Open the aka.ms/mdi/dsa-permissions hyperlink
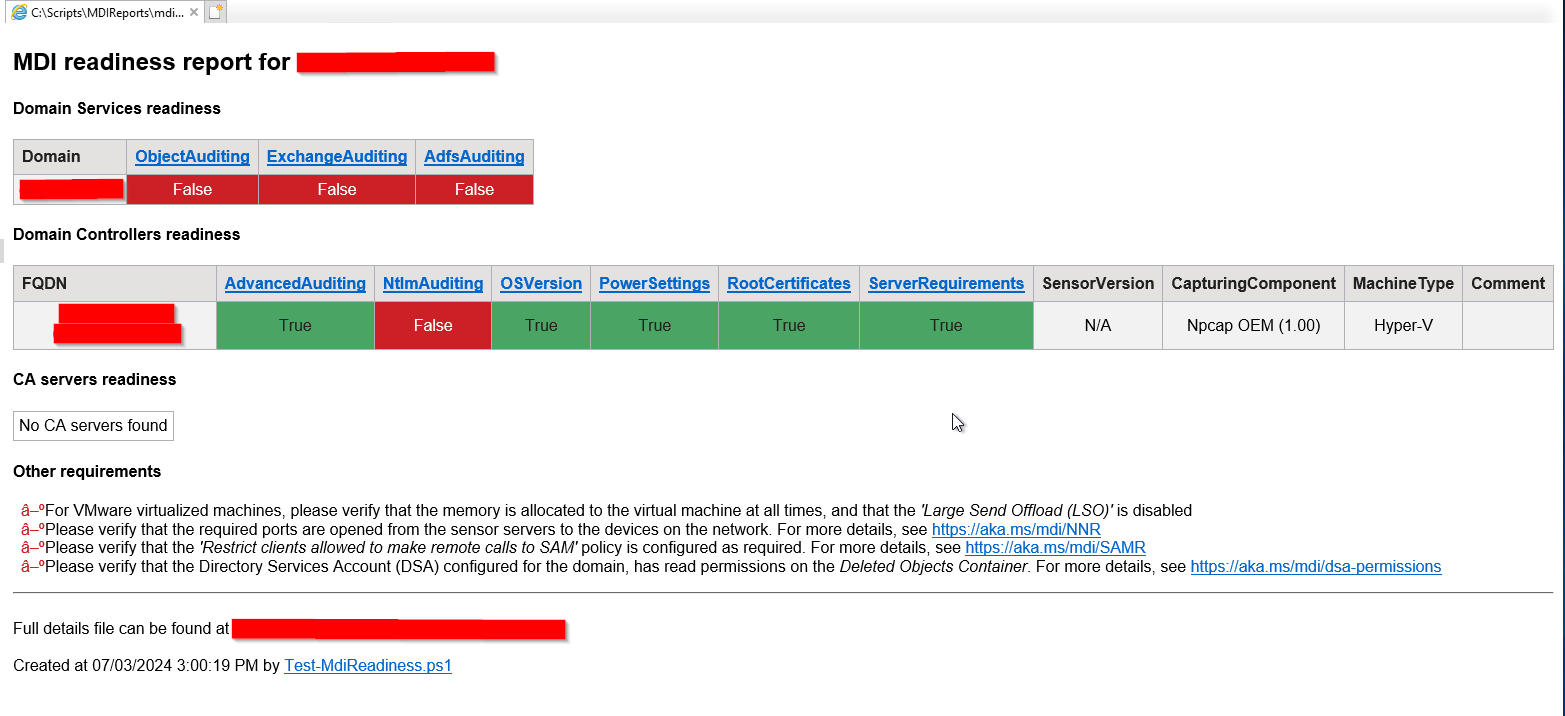Viewport: 1565px width, 716px height. tap(1315, 566)
